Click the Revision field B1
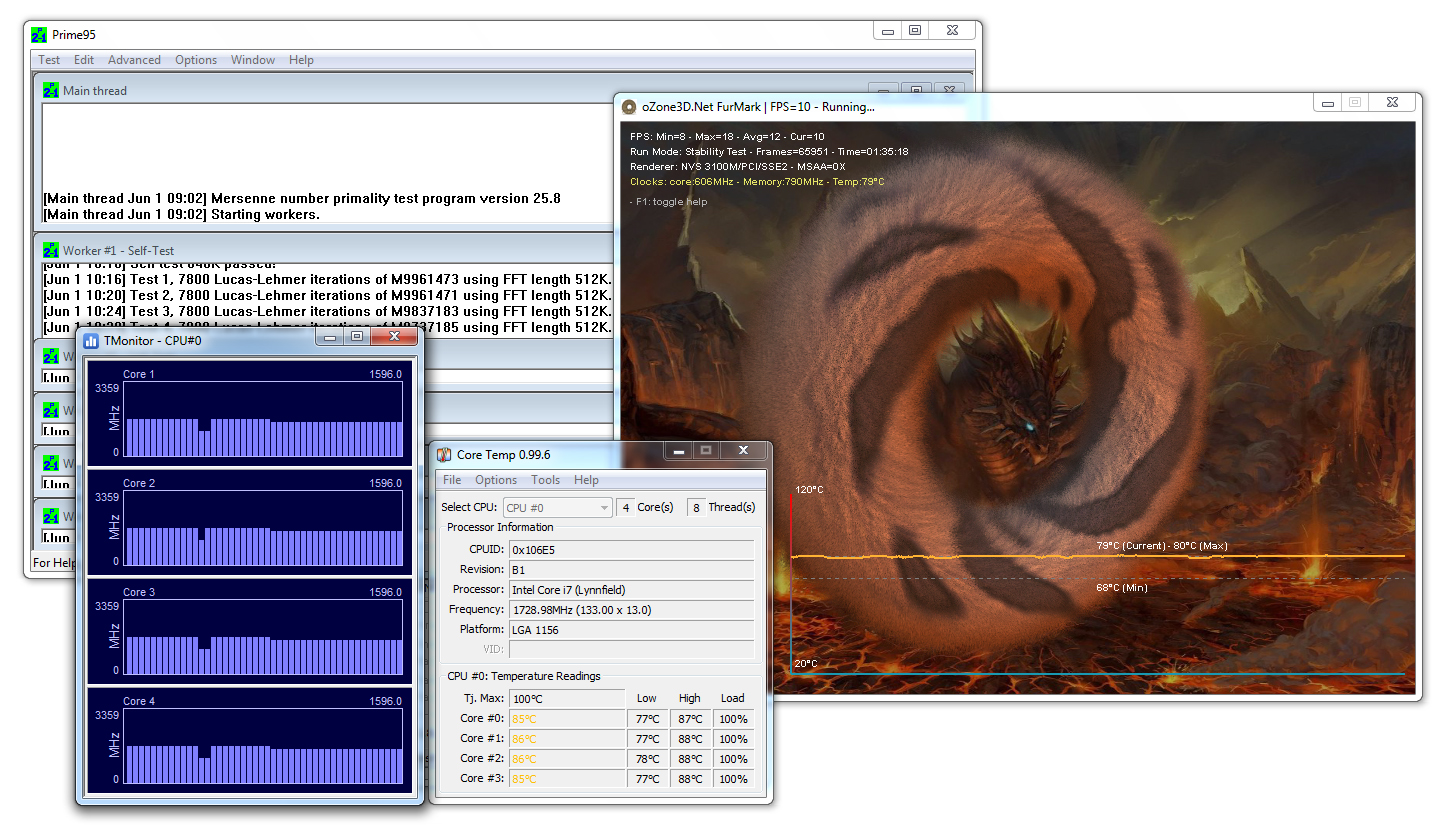Image resolution: width=1442 pixels, height=828 pixels. (632, 569)
